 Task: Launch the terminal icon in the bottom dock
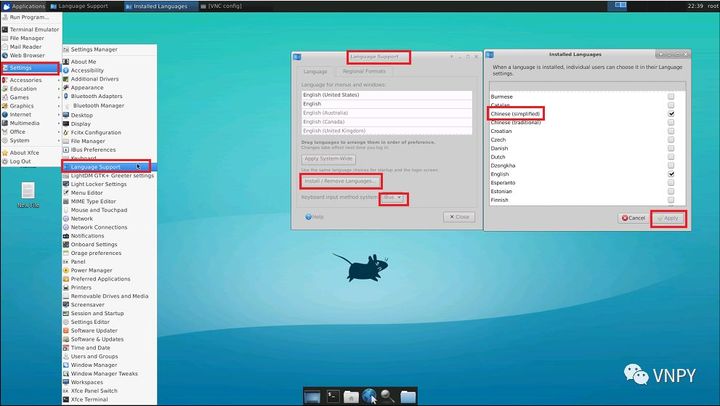[x=332, y=396]
